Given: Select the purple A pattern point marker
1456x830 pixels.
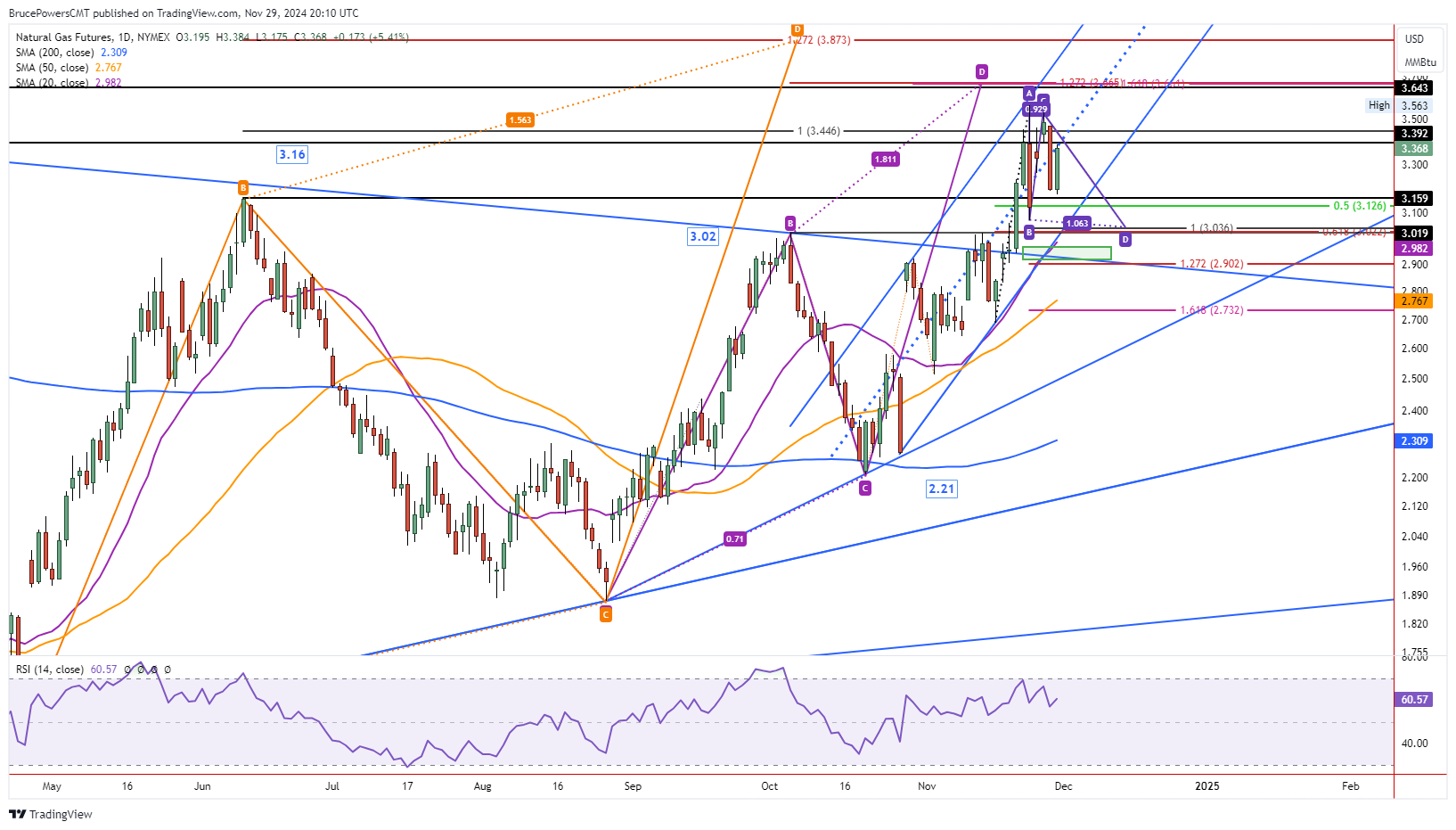Looking at the screenshot, I should point(1029,93).
